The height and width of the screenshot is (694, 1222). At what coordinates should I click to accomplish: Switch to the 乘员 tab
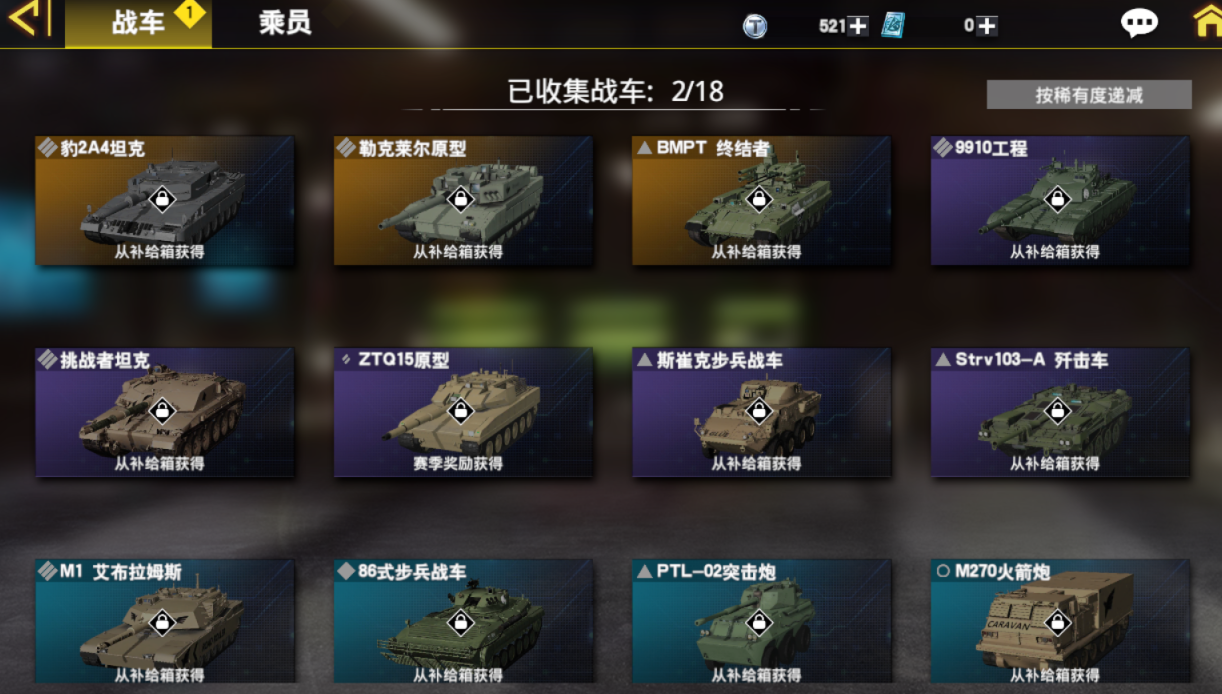(285, 23)
